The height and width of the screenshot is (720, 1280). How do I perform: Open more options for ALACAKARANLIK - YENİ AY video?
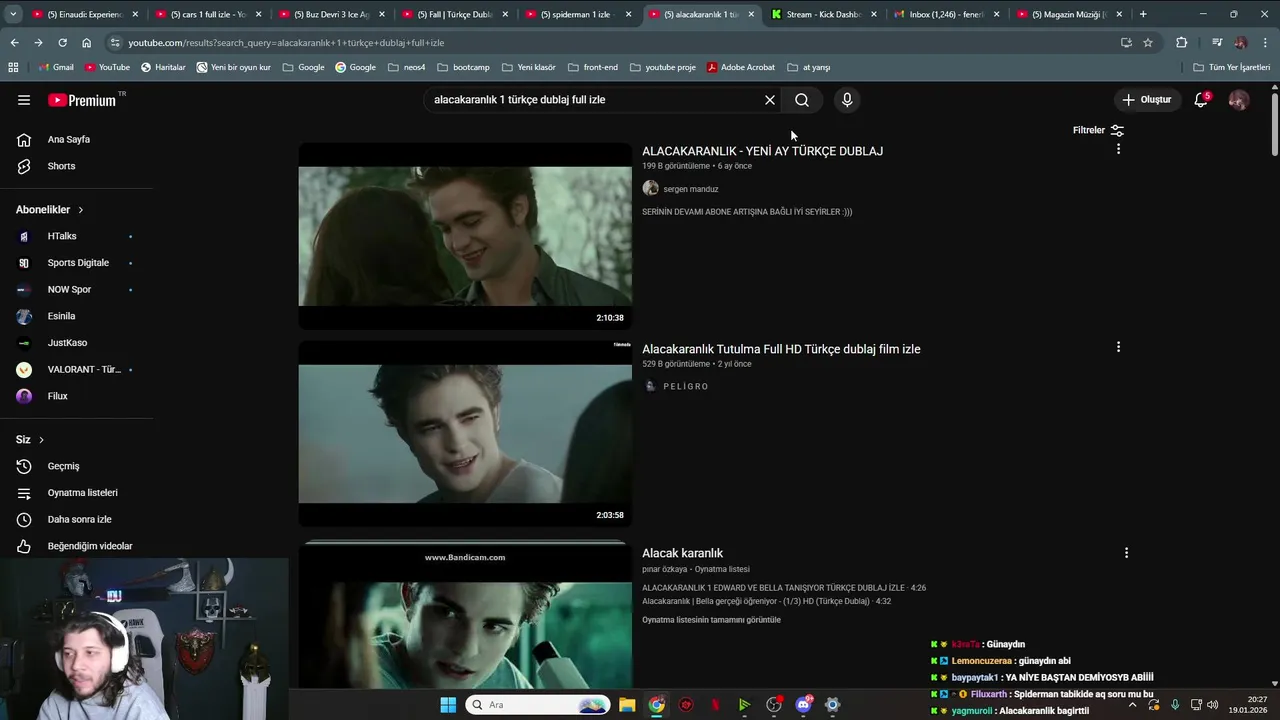1118,149
